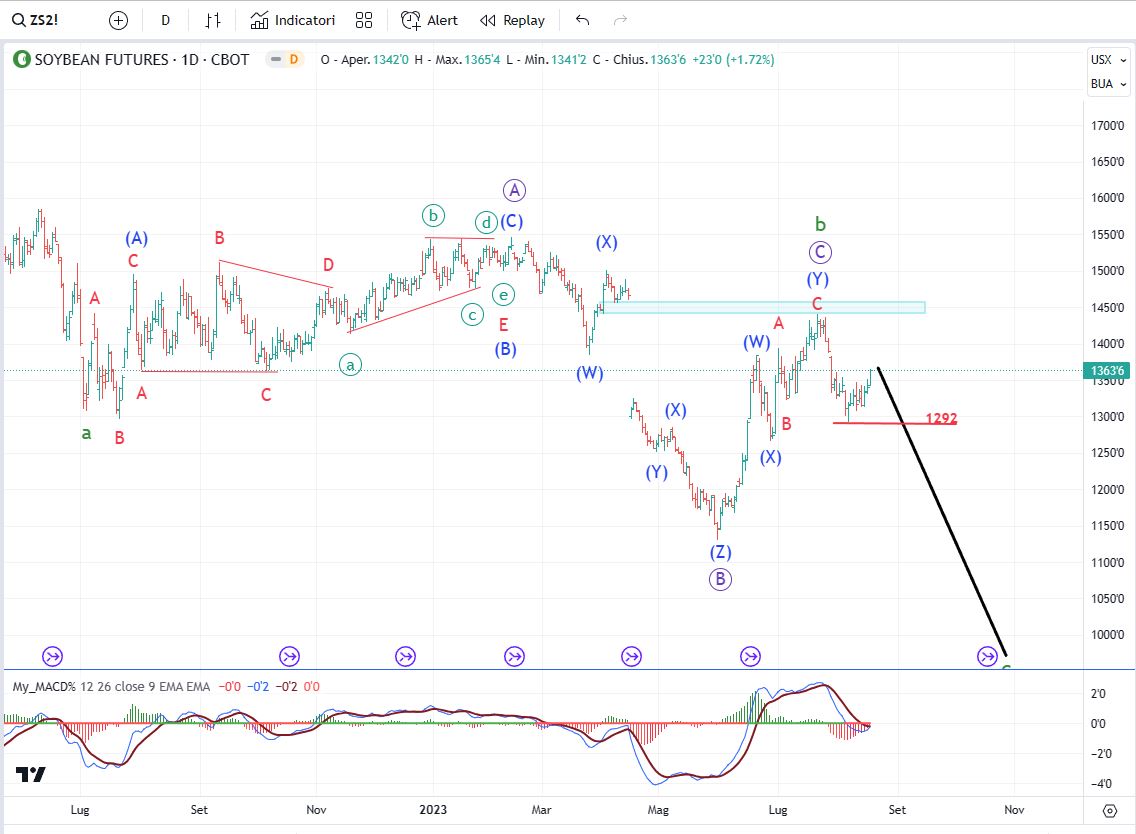
Task: Select the light blue rectangle zone
Action: (x=764, y=307)
